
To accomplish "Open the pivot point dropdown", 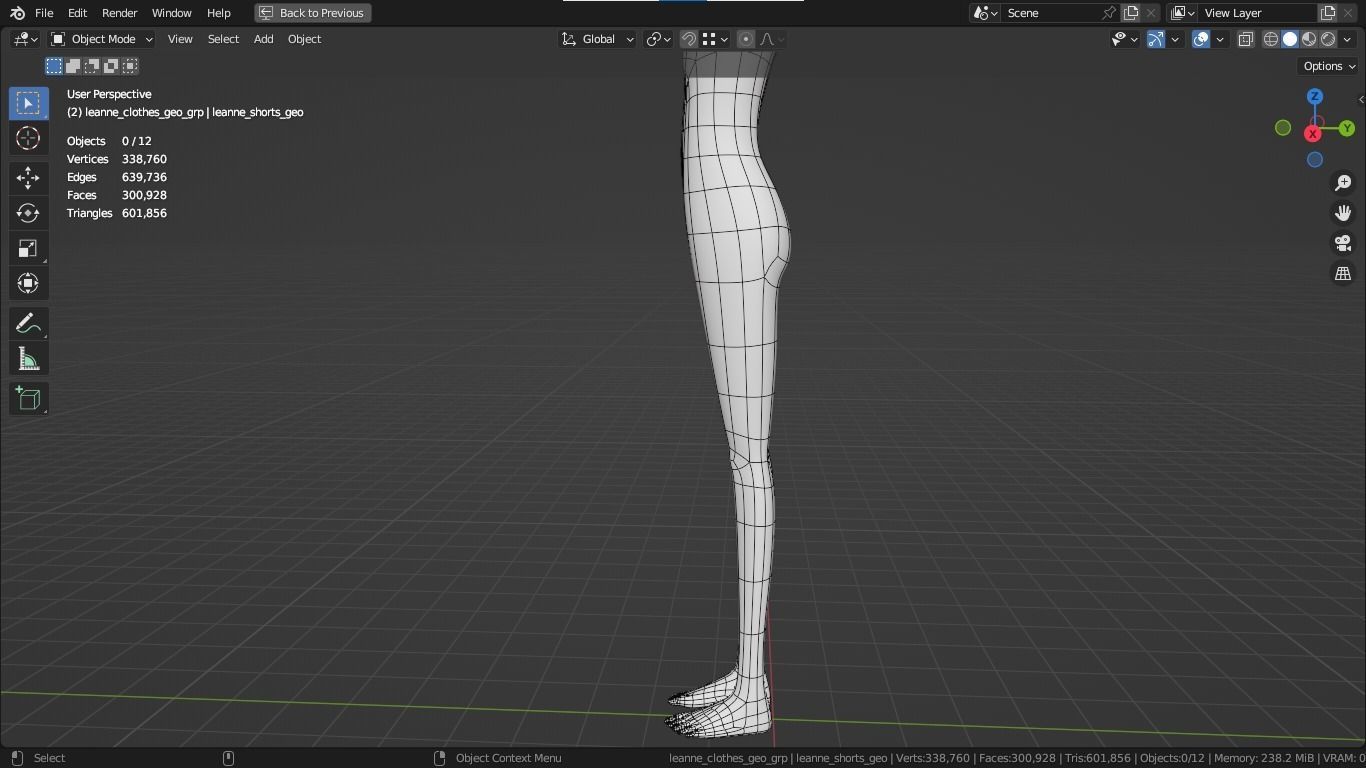I will 658,39.
